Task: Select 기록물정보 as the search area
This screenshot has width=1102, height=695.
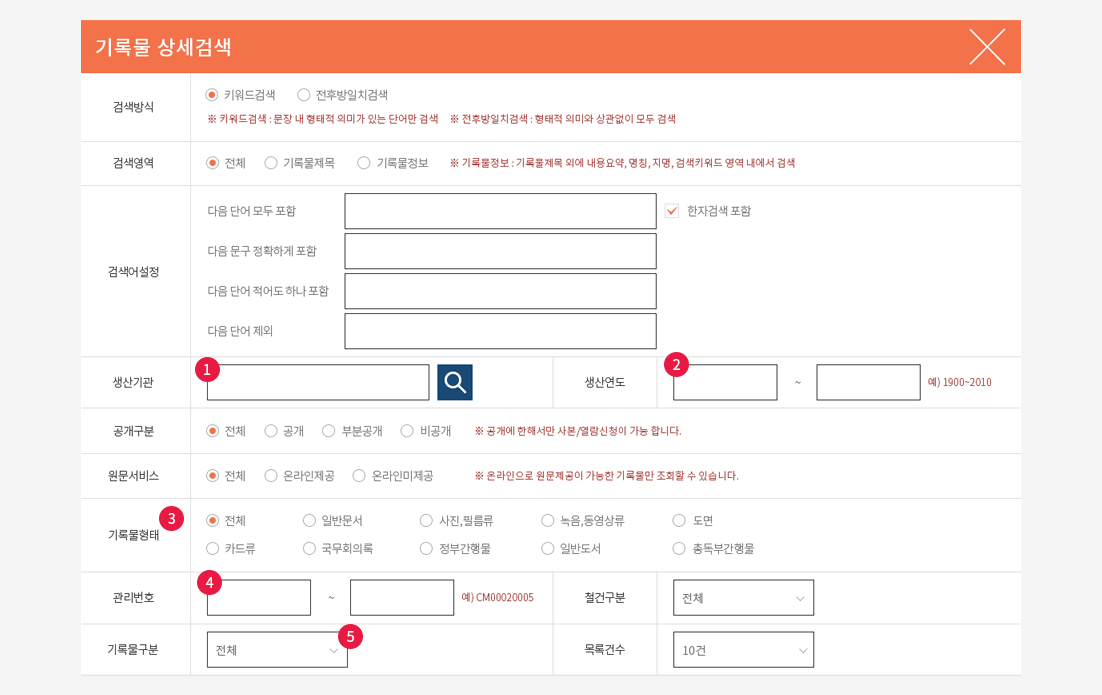Action: (364, 163)
